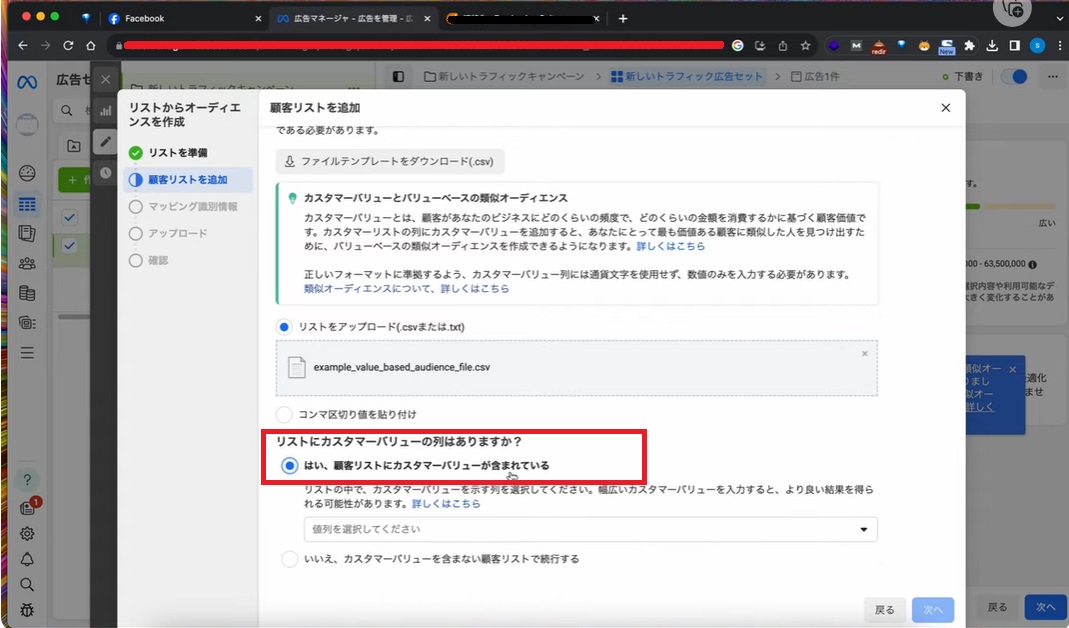
Task: Select コンマ区切り値を貼り付け radio option
Action: pos(285,414)
